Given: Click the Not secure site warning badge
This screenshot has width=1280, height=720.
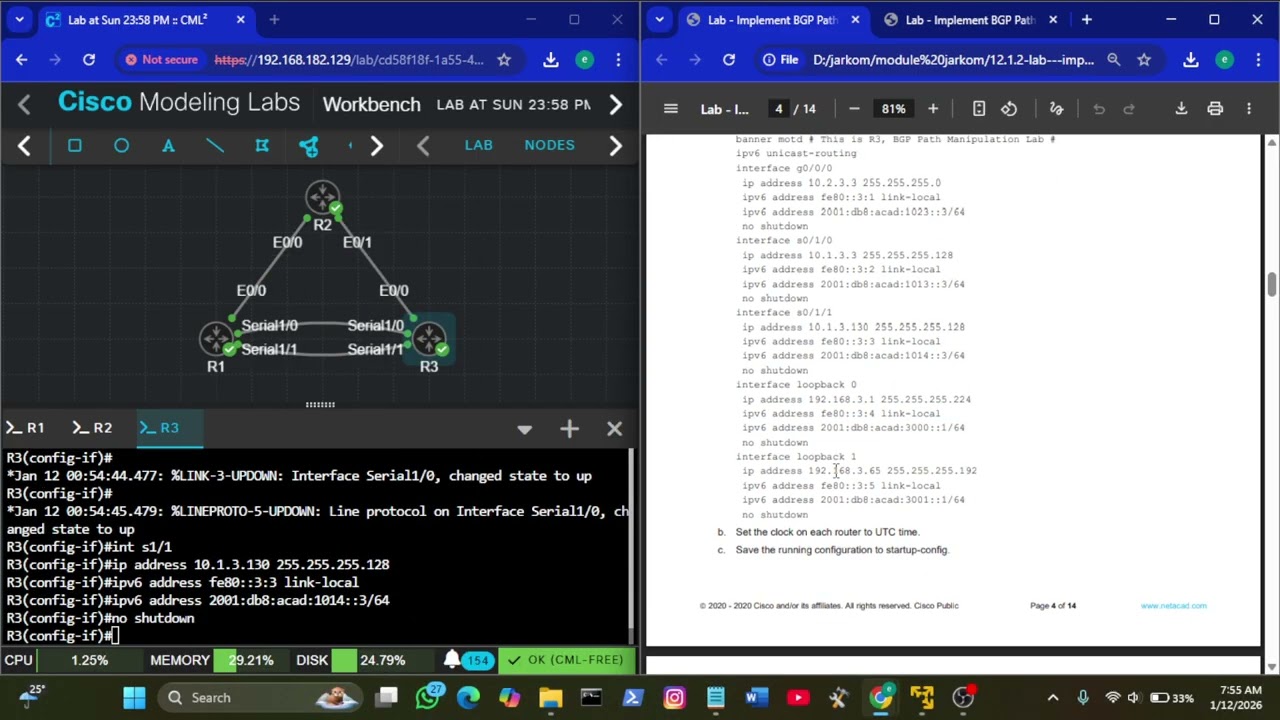Looking at the screenshot, I should [x=161, y=60].
